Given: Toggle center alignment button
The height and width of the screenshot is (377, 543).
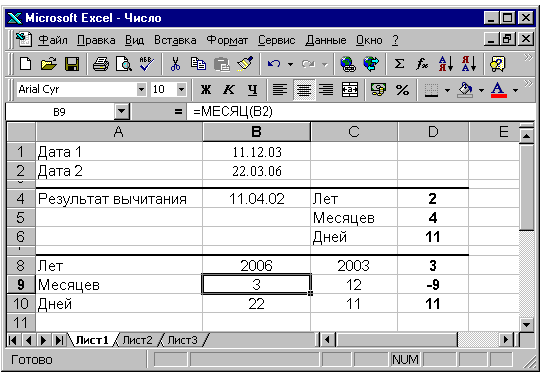Looking at the screenshot, I should point(304,90).
